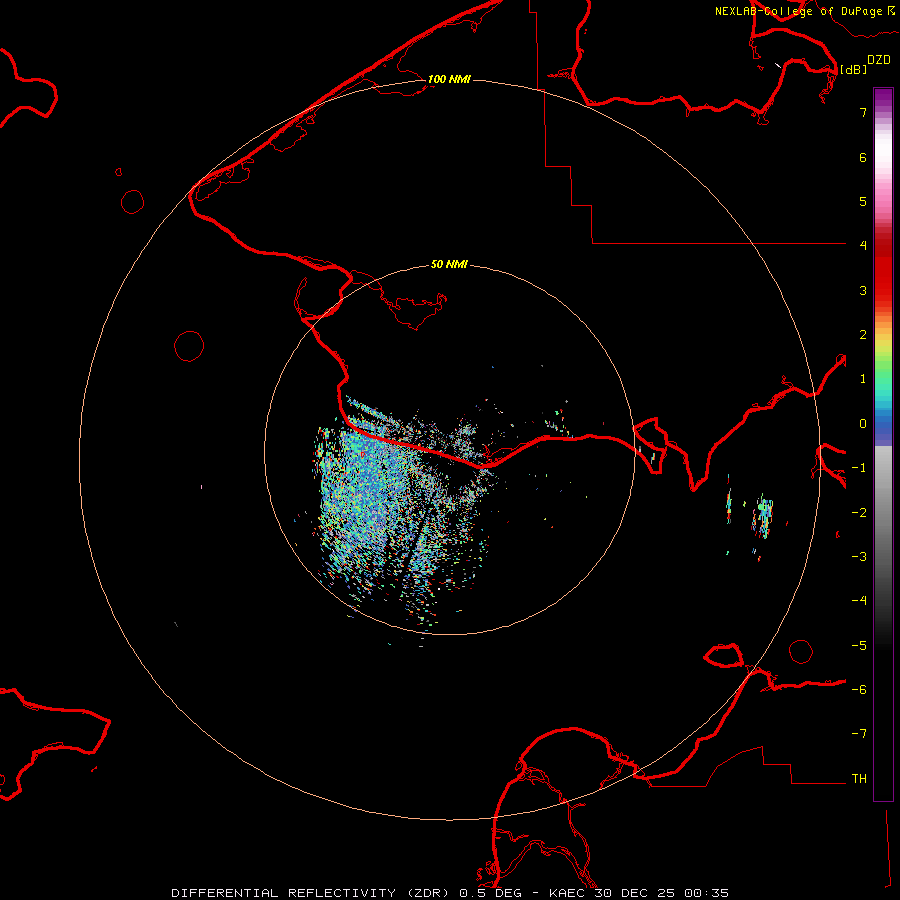This screenshot has height=900, width=900.
Task: Click the "50 NMI" range ring label
Action: pyautogui.click(x=449, y=264)
